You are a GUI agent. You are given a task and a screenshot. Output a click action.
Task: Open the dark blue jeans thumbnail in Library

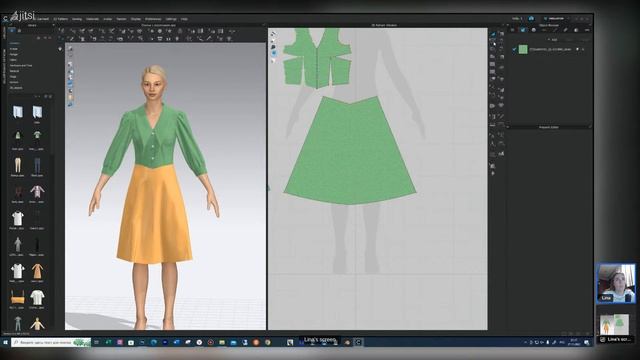pyautogui.click(x=37, y=165)
